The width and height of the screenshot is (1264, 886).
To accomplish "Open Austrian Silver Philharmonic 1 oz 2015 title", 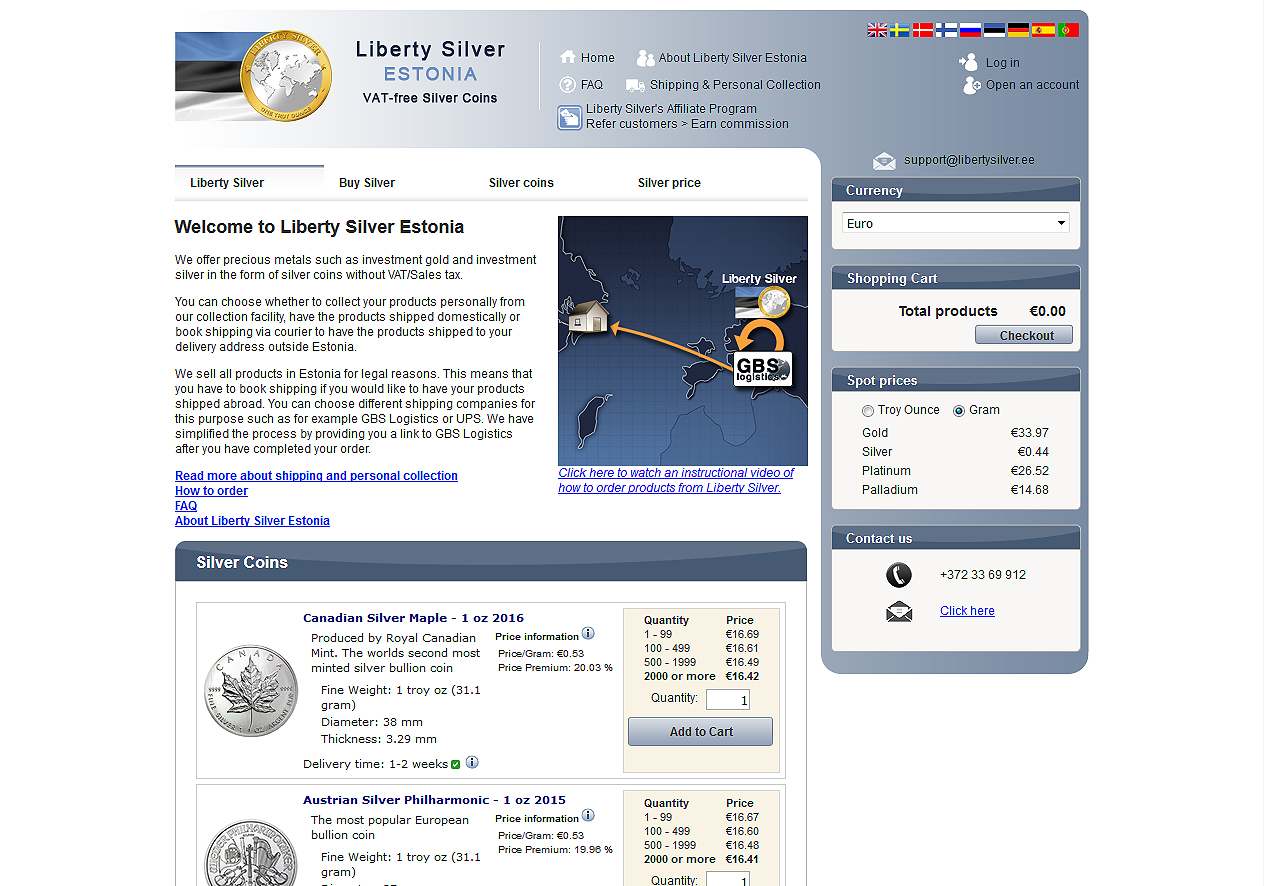I will (434, 800).
